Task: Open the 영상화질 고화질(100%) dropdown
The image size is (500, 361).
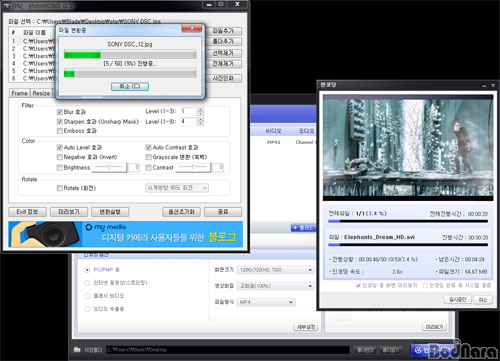Action: point(275,286)
